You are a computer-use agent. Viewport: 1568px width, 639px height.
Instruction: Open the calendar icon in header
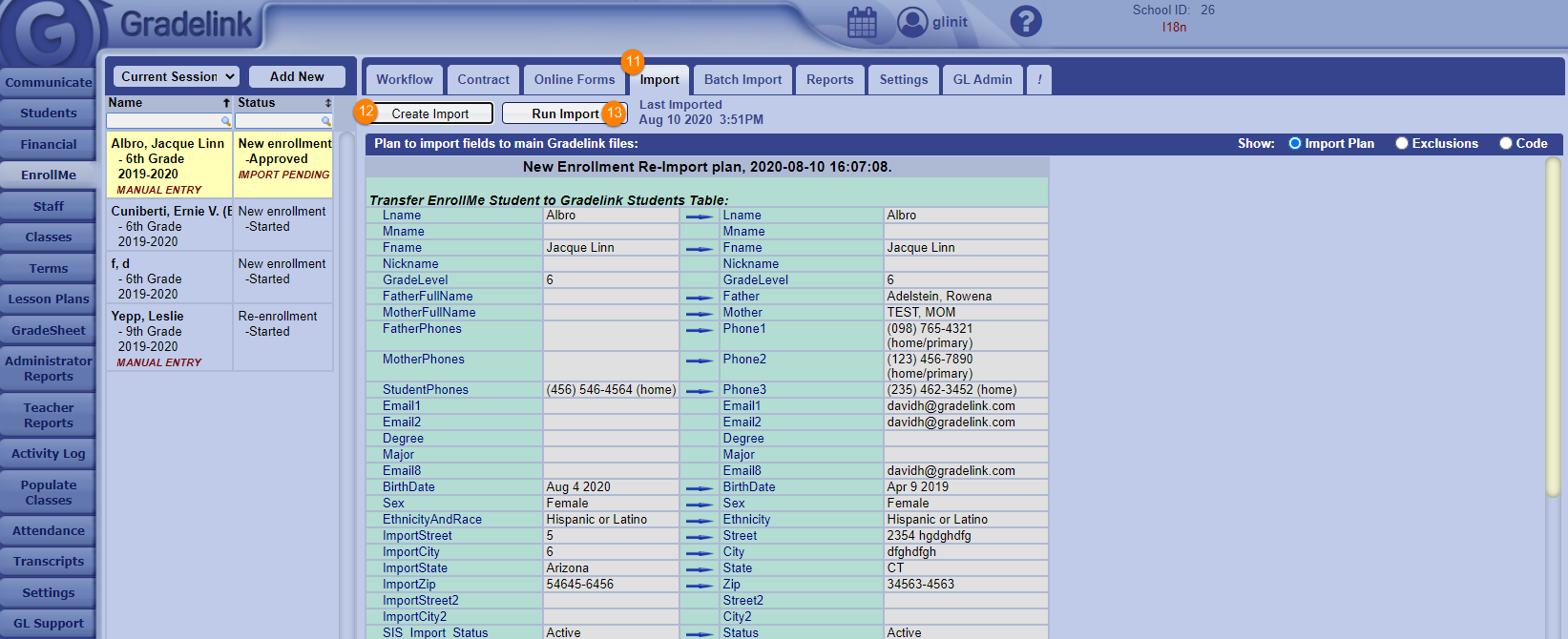tap(862, 22)
